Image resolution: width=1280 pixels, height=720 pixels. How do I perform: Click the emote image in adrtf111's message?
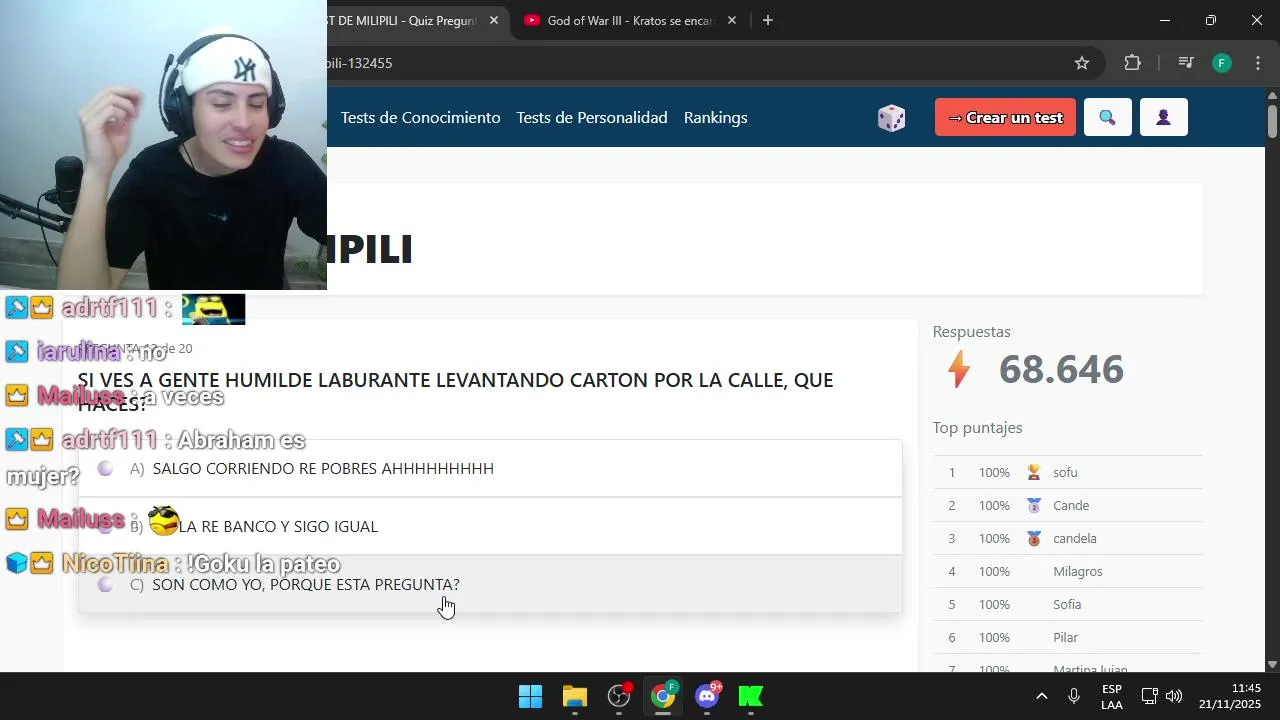point(213,309)
